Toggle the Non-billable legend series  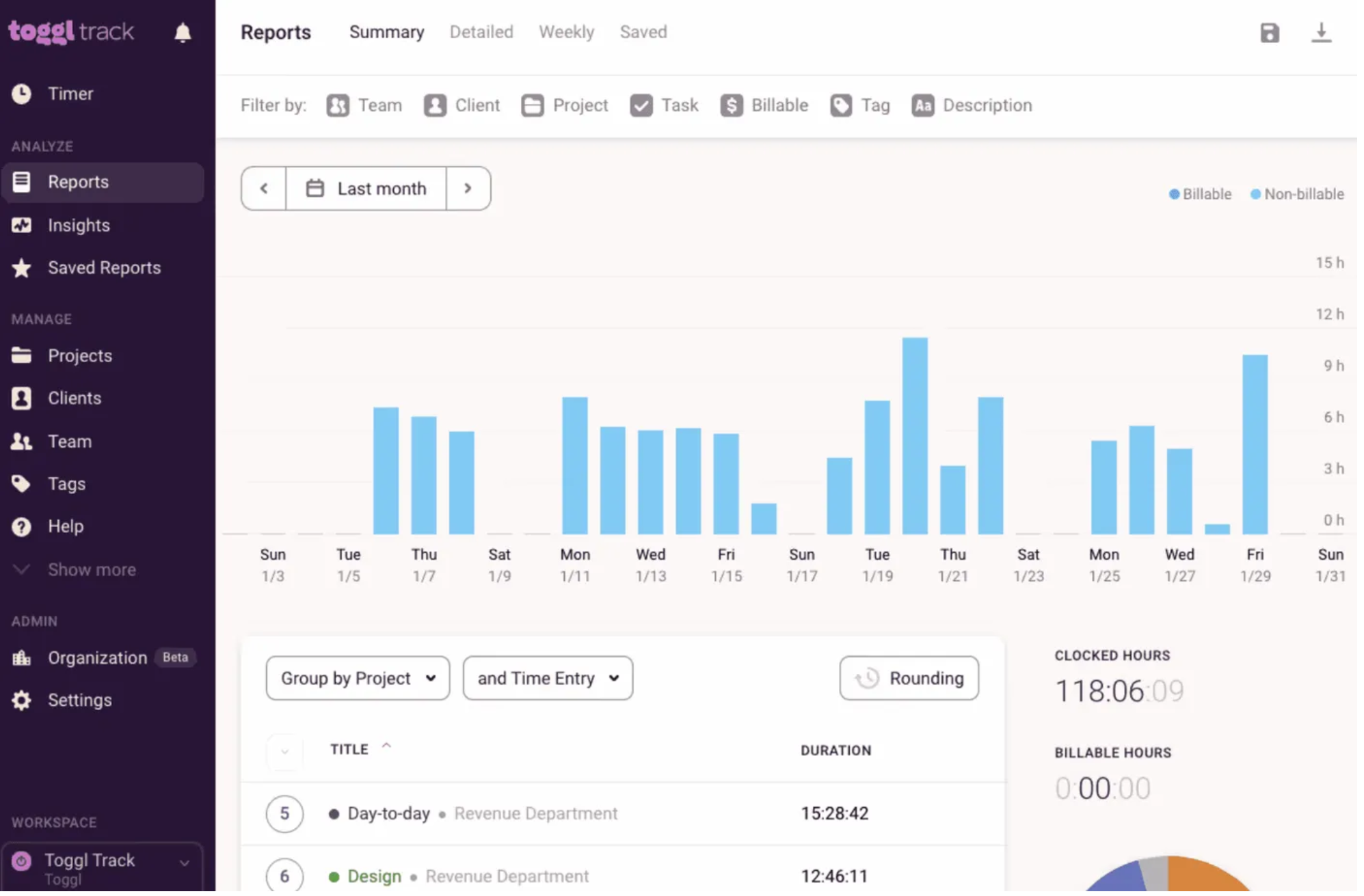tap(1297, 194)
